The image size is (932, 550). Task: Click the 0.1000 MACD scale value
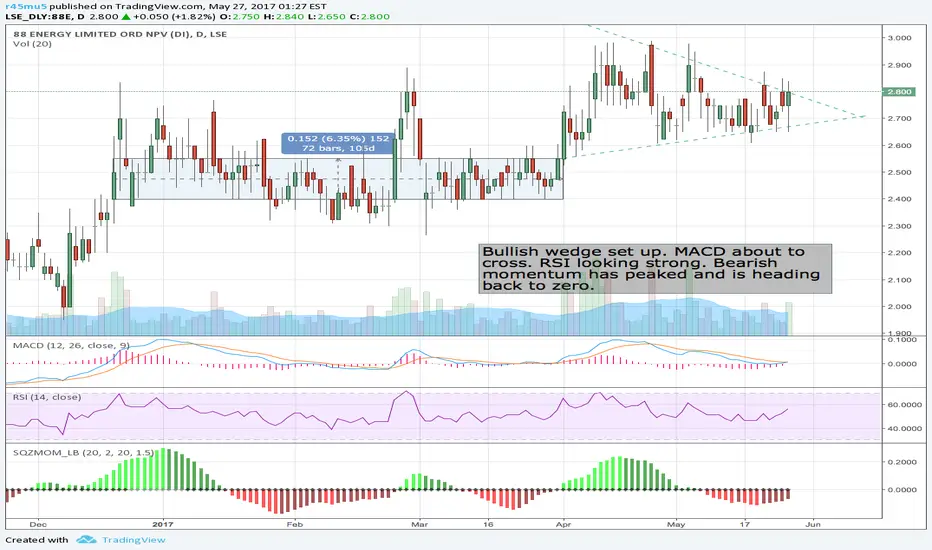pos(902,340)
